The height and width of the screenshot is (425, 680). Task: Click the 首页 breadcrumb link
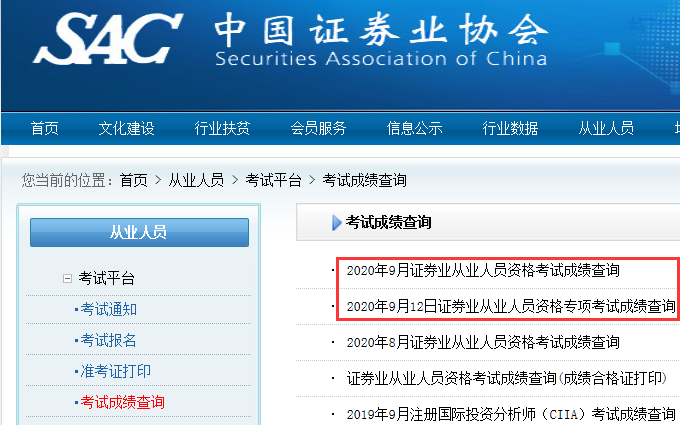(x=133, y=180)
